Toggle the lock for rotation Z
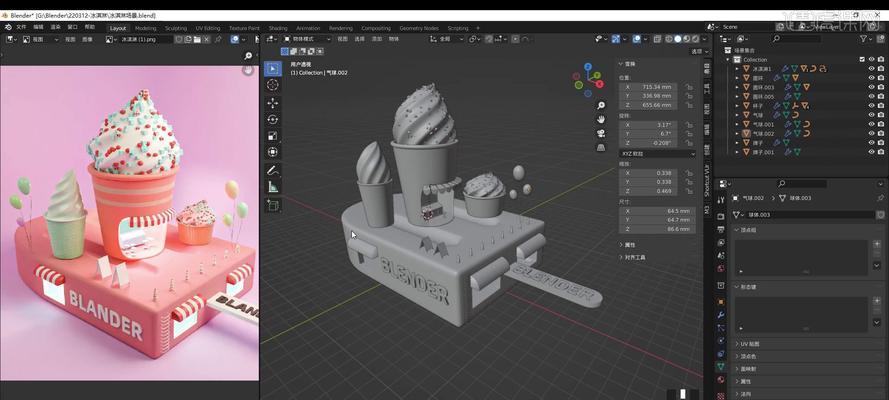This screenshot has width=889, height=400. click(x=689, y=143)
